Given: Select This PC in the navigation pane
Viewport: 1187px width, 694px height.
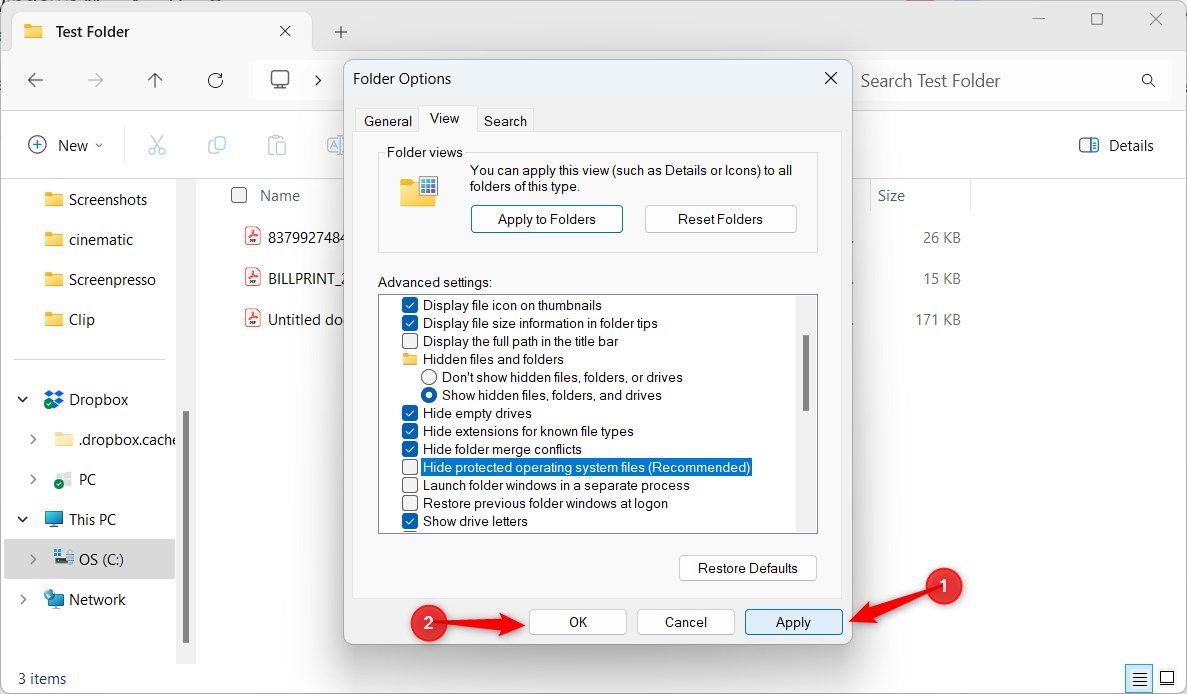Looking at the screenshot, I should click(92, 519).
